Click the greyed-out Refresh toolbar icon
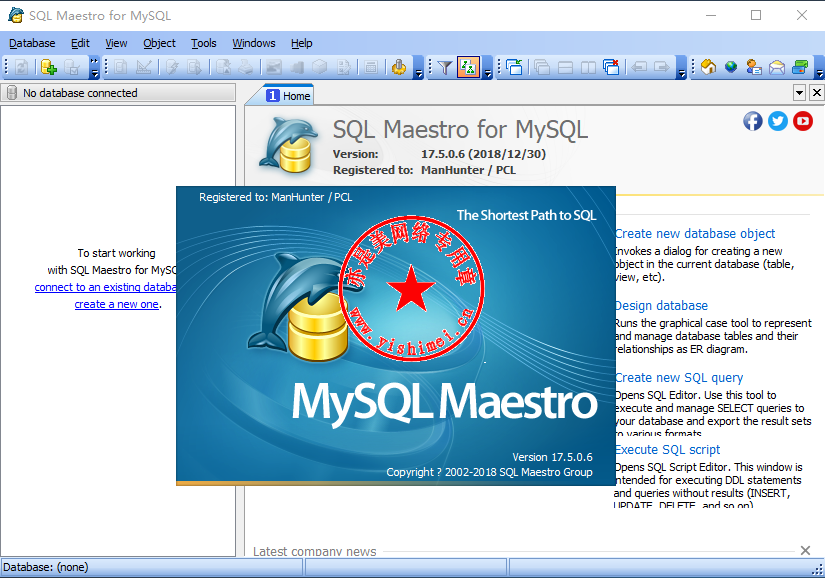Viewport: 825px width, 578px height. [x=22, y=67]
